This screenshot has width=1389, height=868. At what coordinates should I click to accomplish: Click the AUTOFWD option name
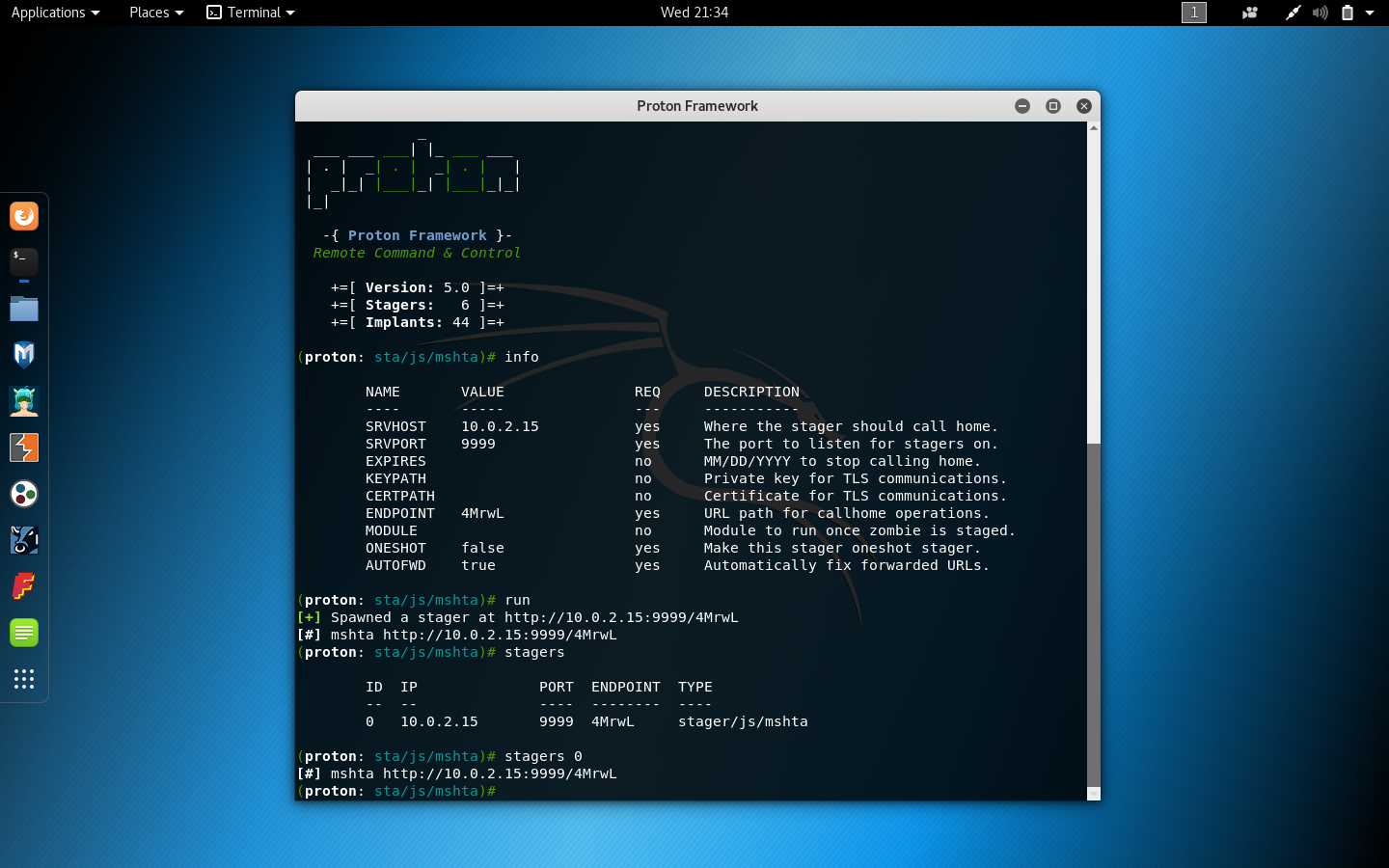(x=395, y=565)
